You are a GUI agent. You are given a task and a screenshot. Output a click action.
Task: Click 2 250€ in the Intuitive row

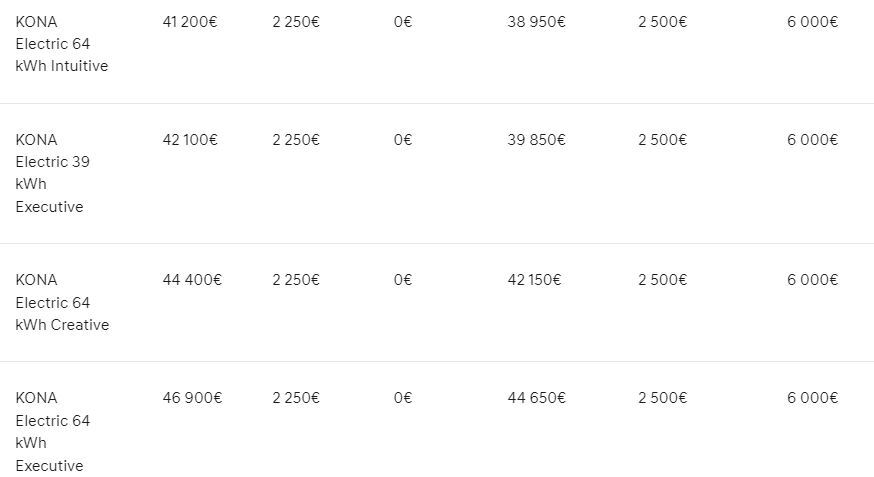(296, 22)
